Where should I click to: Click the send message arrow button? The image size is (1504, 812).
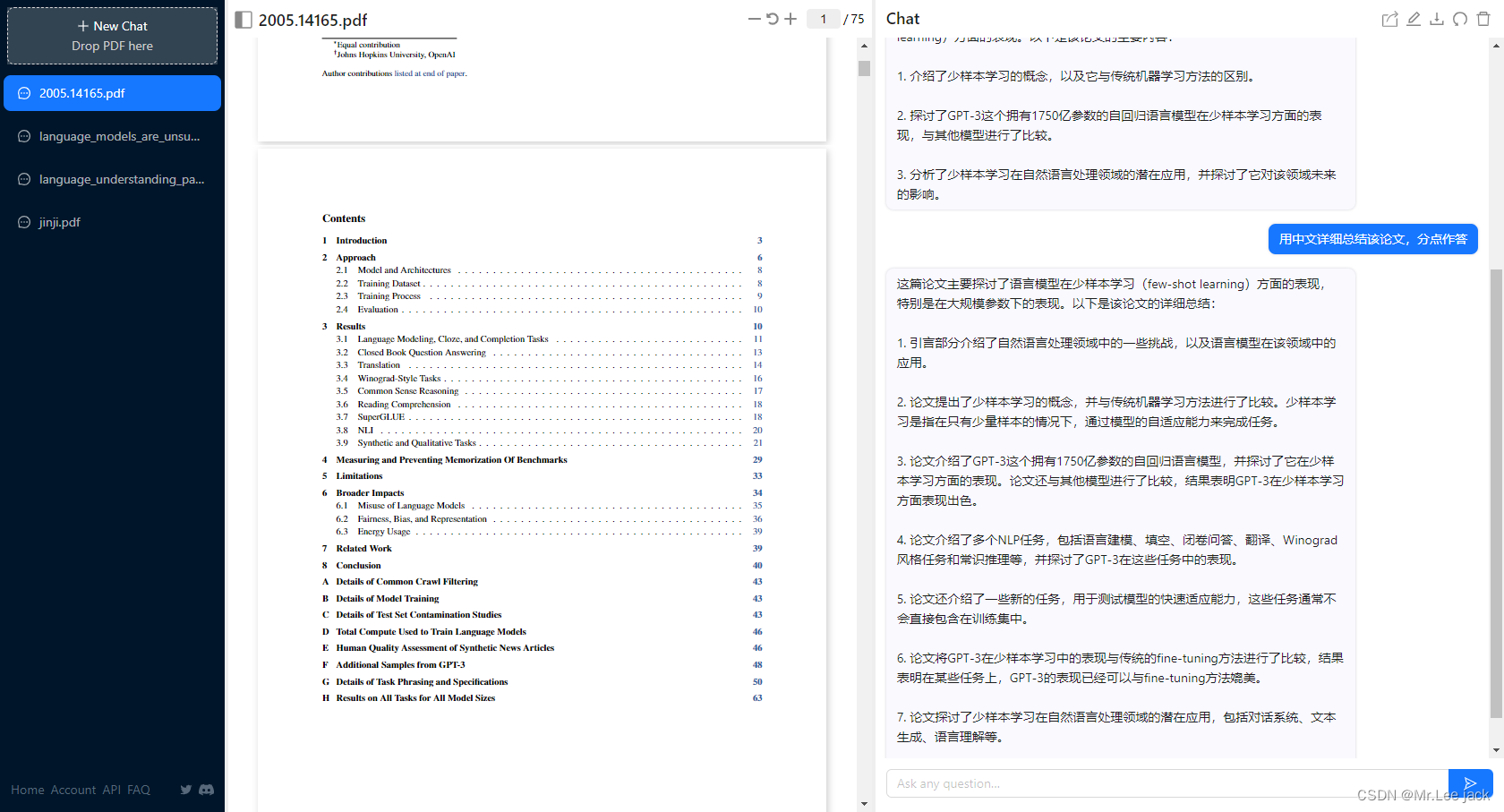tap(1470, 783)
